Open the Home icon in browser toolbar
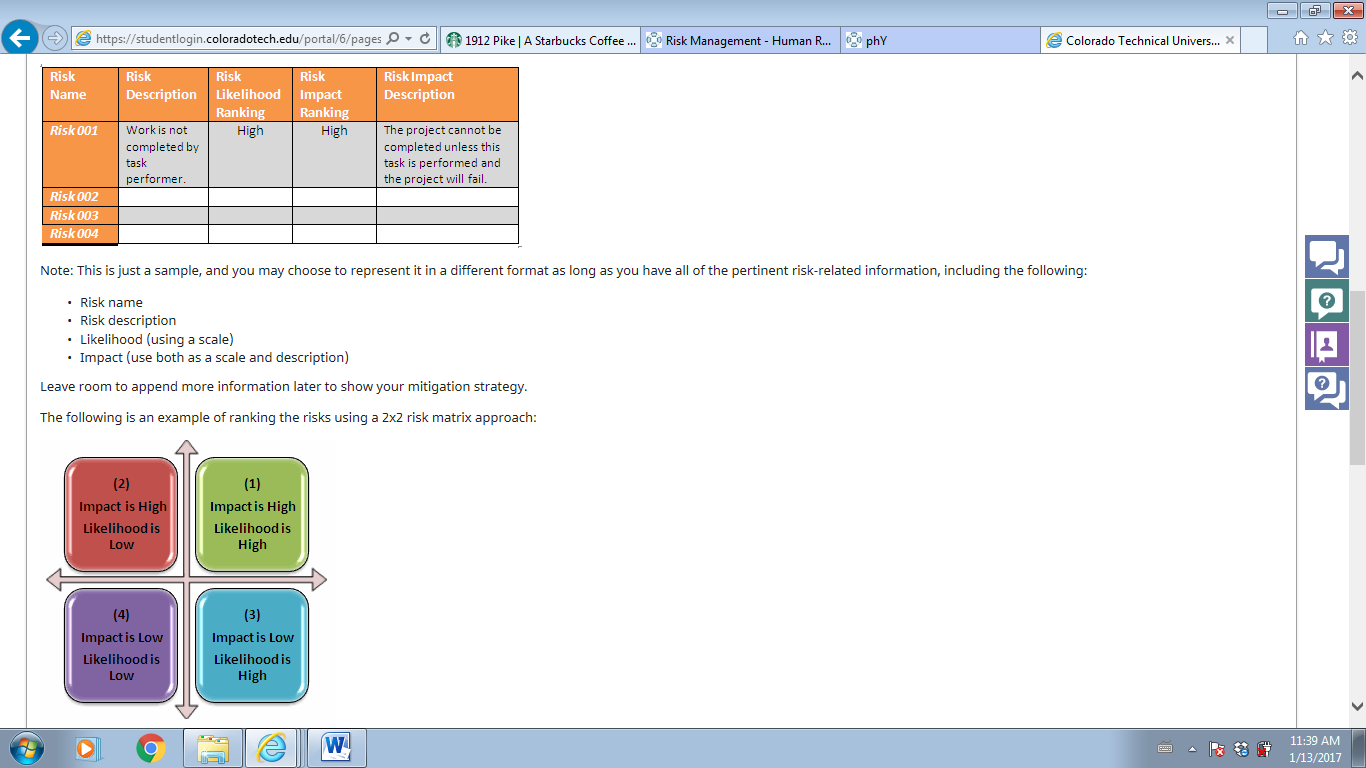The image size is (1366, 768). coord(1301,38)
